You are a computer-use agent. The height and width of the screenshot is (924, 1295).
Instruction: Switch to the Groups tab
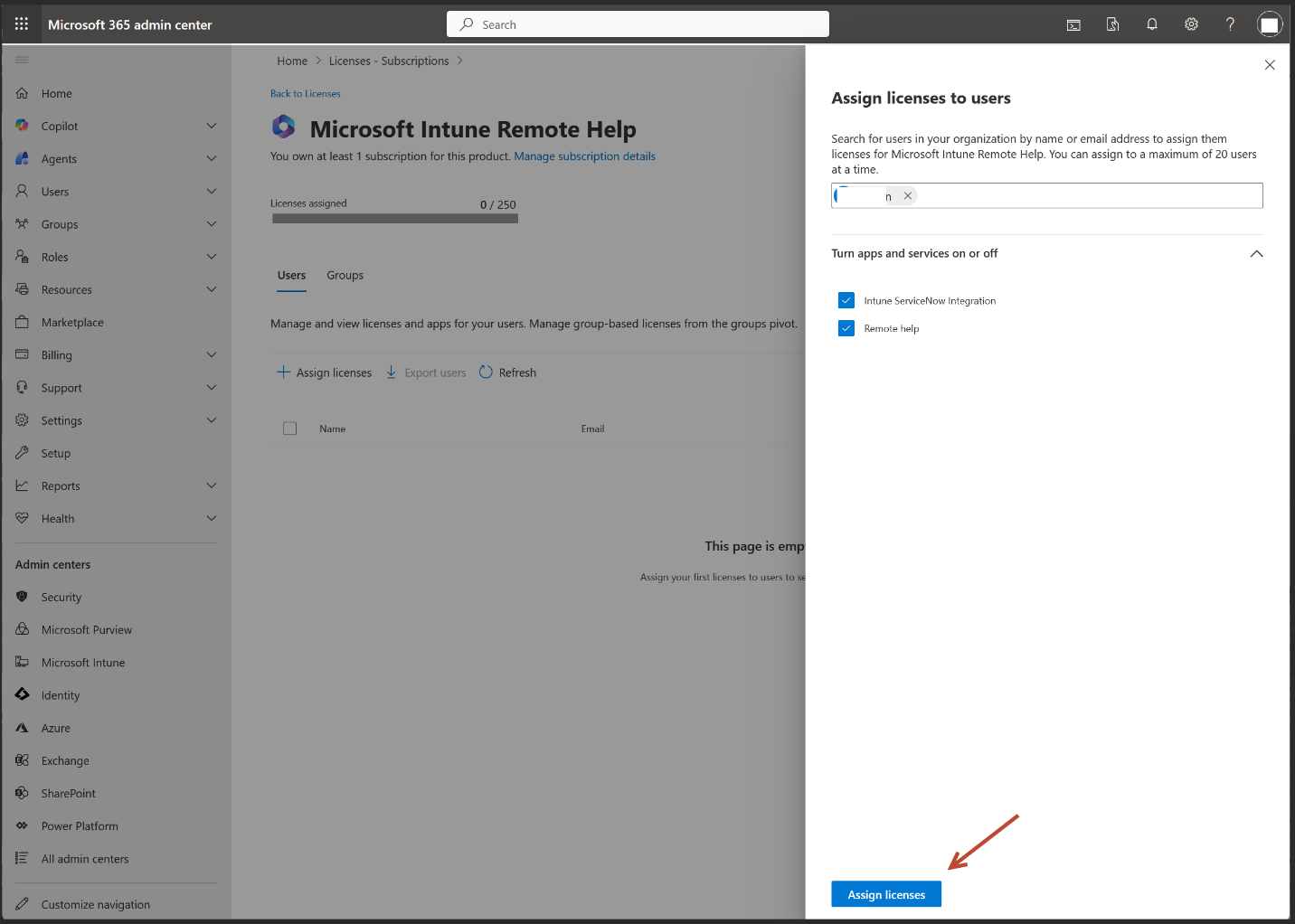click(x=345, y=276)
